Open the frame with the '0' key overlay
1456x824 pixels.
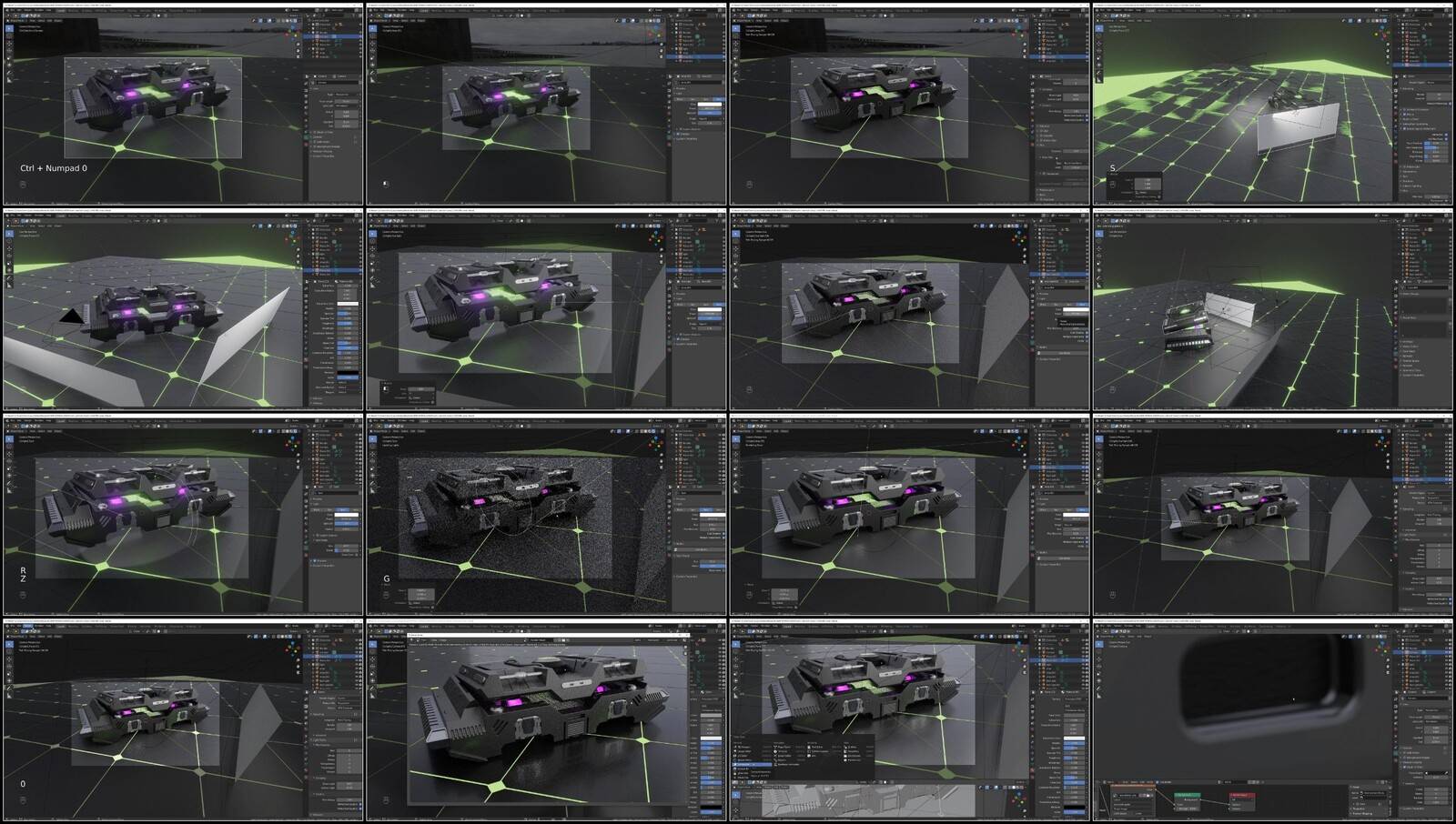[x=182, y=720]
